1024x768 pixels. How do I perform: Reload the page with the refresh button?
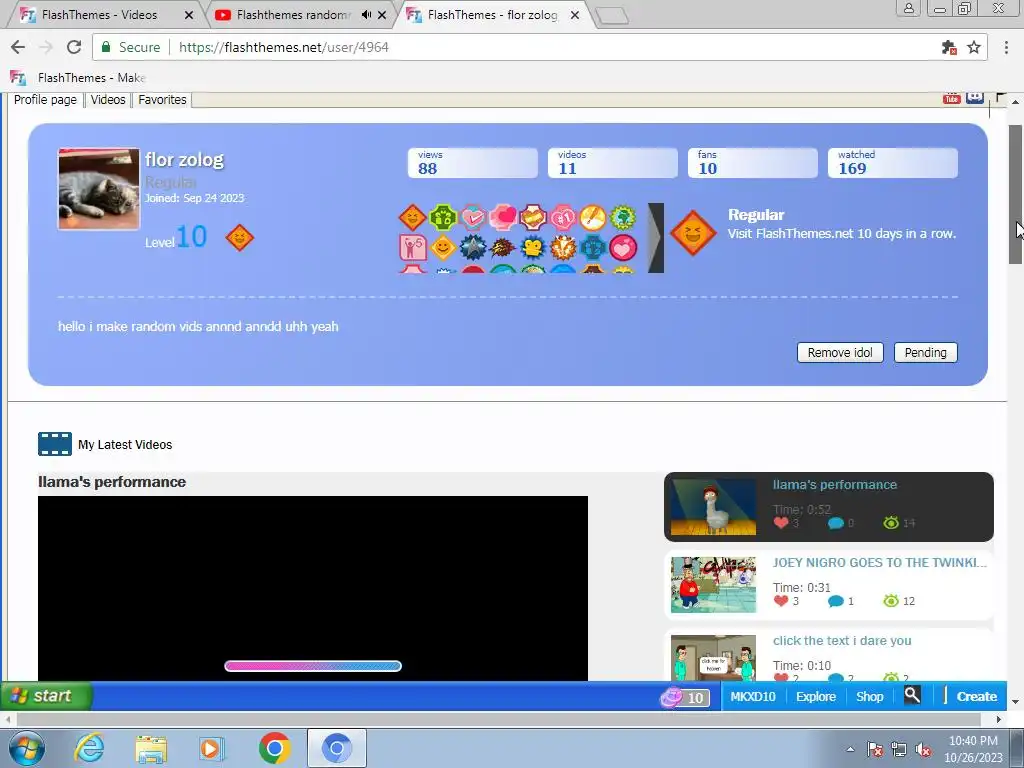click(x=74, y=47)
